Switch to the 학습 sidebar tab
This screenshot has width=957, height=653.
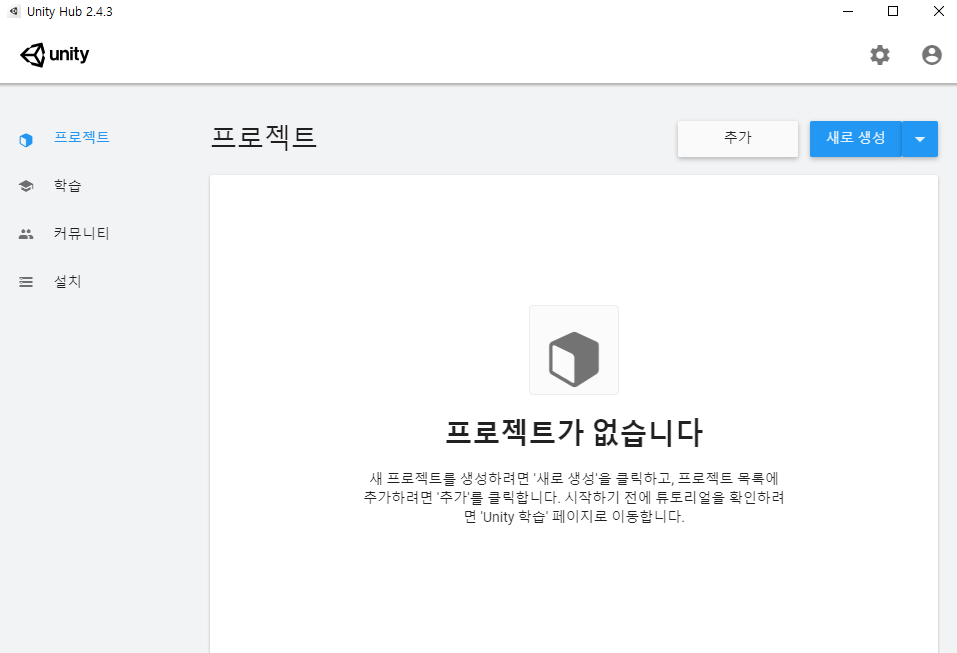click(x=67, y=186)
